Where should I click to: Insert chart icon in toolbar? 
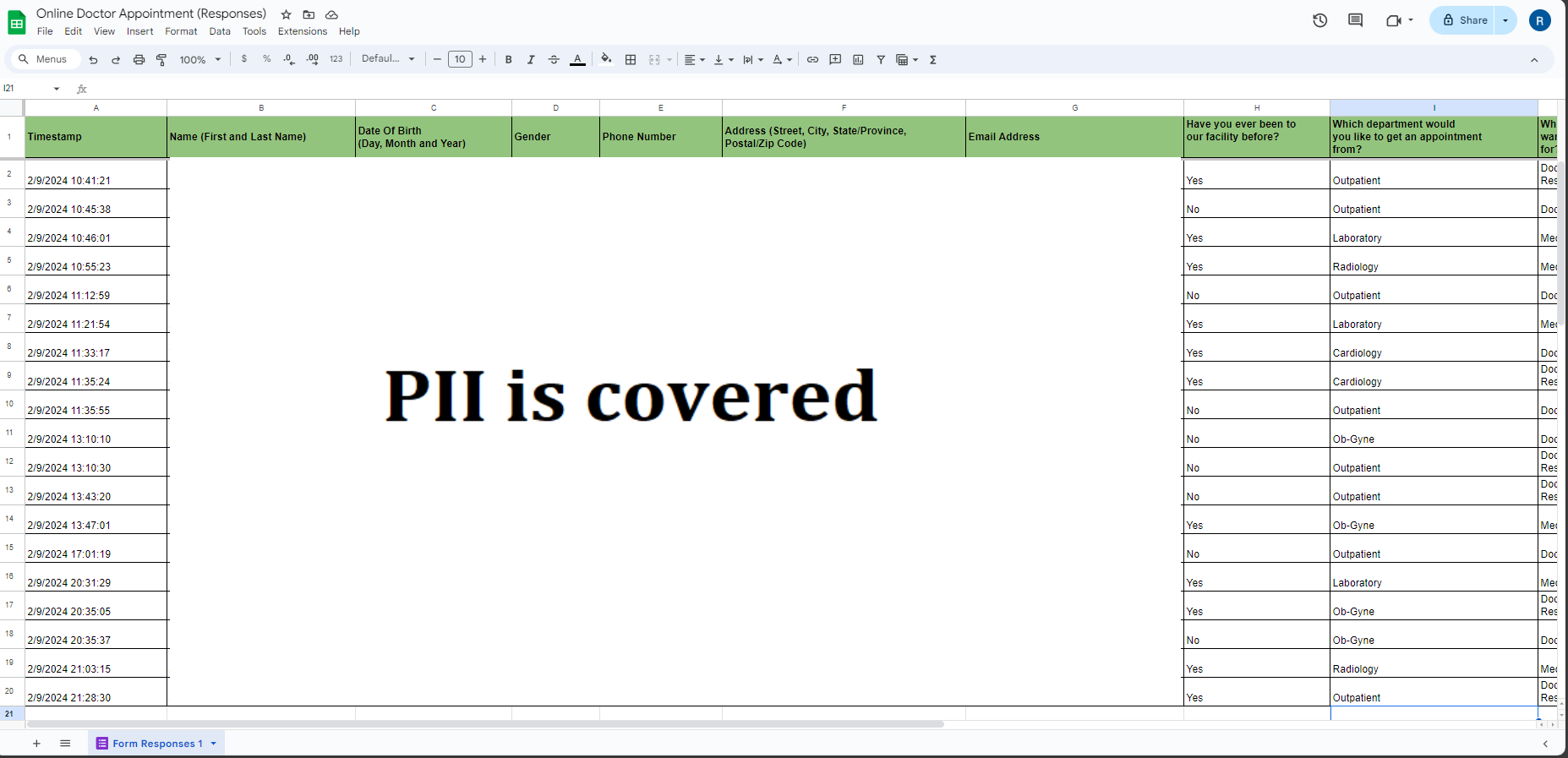pos(858,60)
